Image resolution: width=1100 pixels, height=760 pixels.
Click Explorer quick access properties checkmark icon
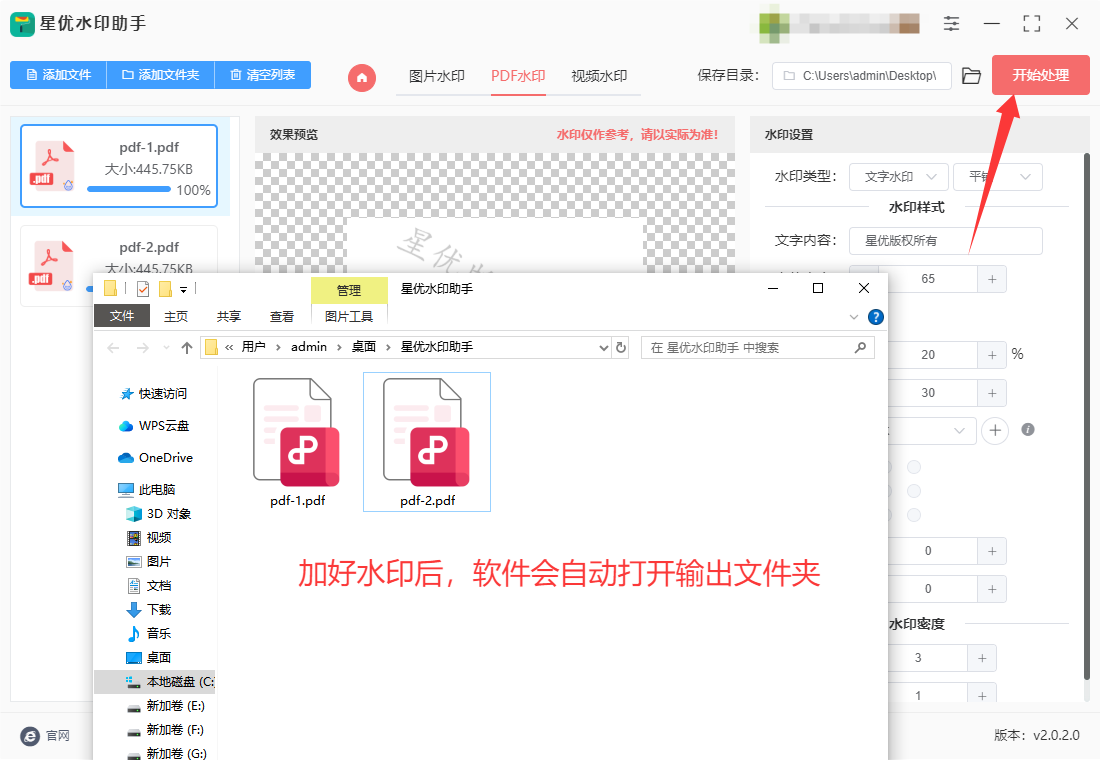click(143, 288)
